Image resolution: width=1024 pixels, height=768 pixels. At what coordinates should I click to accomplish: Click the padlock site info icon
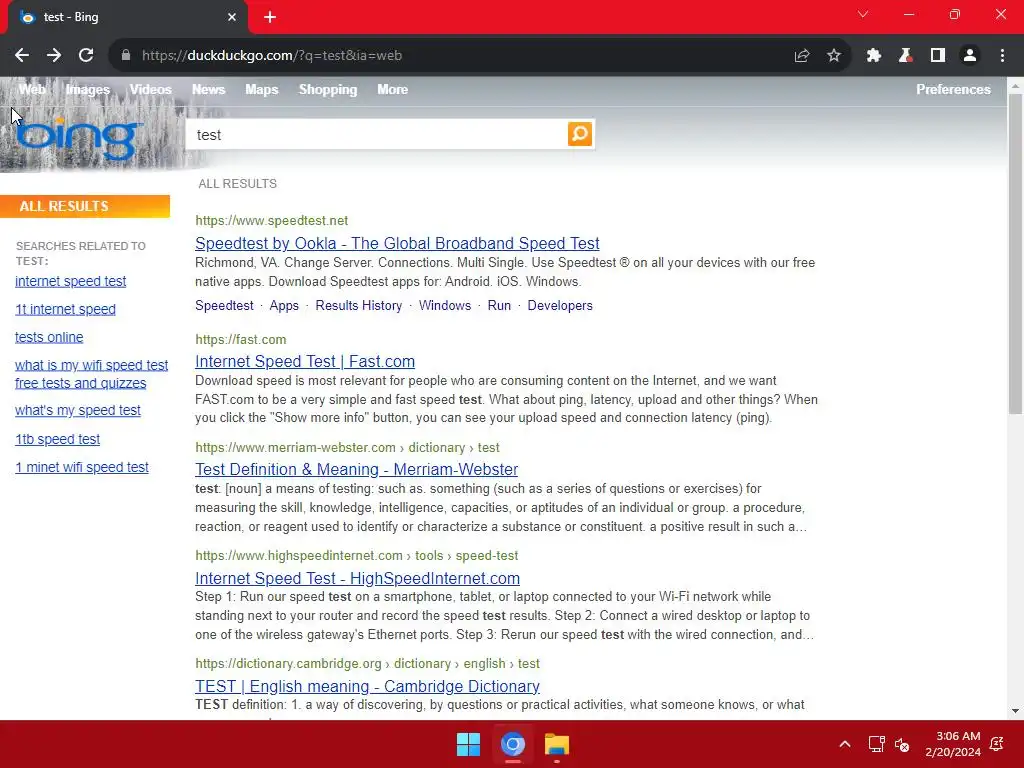click(126, 56)
